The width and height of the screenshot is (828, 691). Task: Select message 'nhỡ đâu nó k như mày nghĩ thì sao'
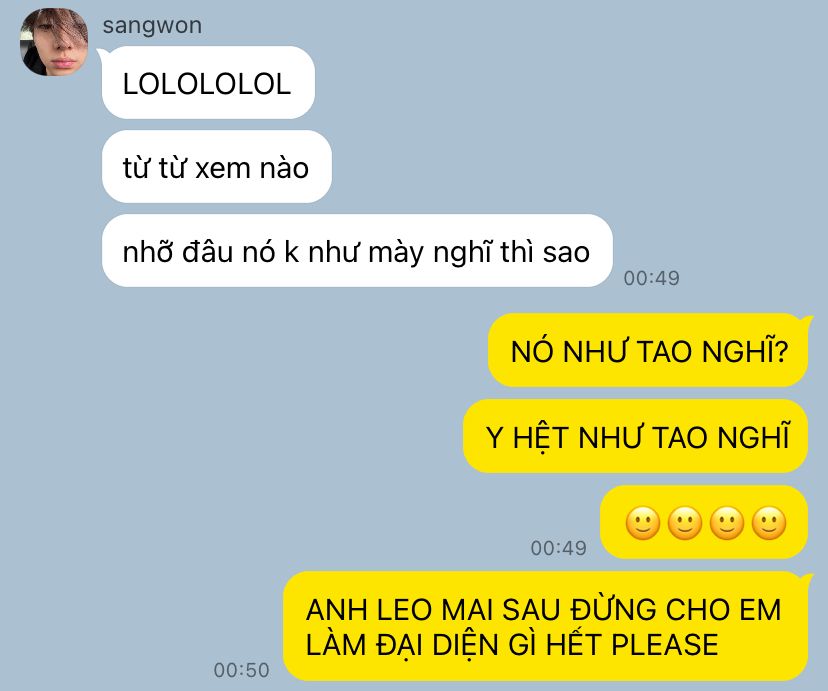coord(357,250)
